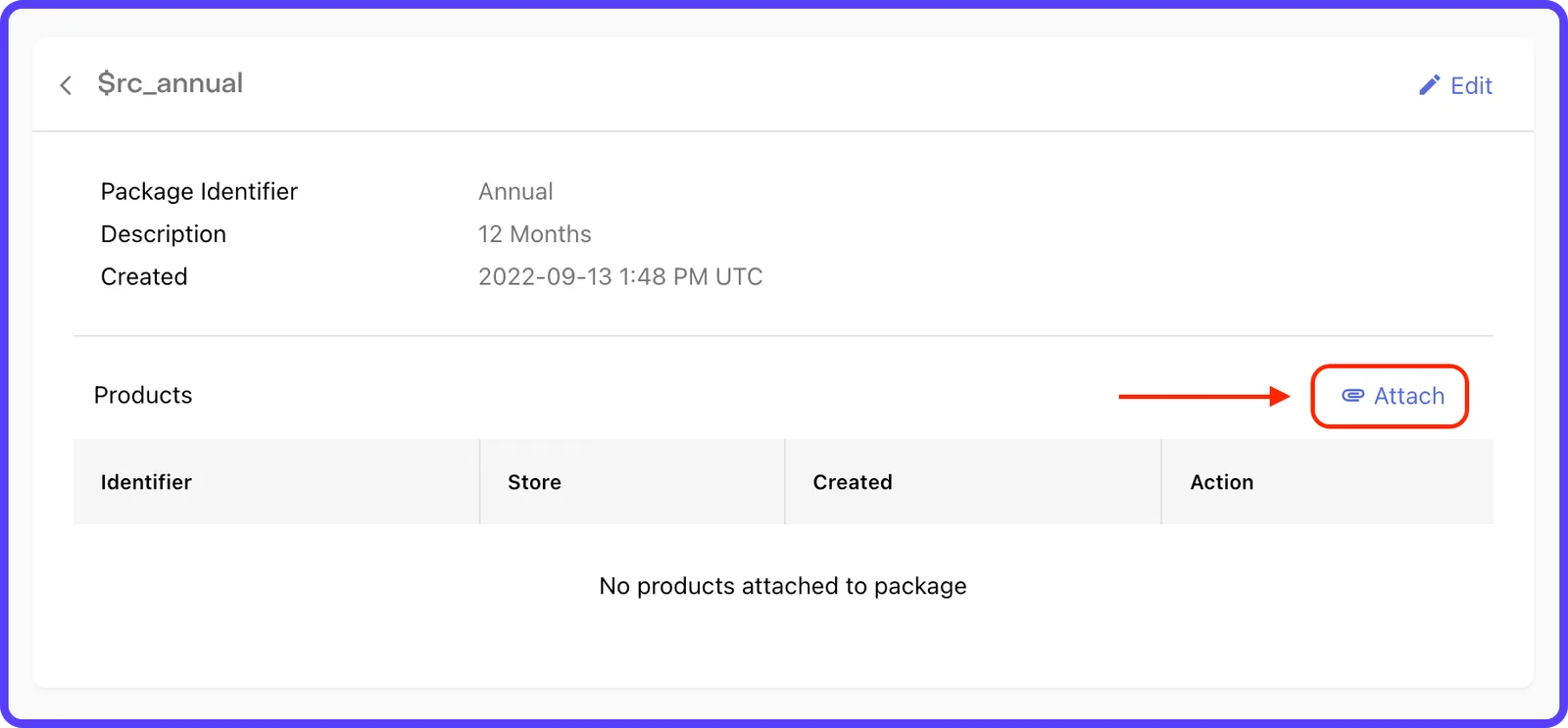
Task: Click the Description field label
Action: 164,234
